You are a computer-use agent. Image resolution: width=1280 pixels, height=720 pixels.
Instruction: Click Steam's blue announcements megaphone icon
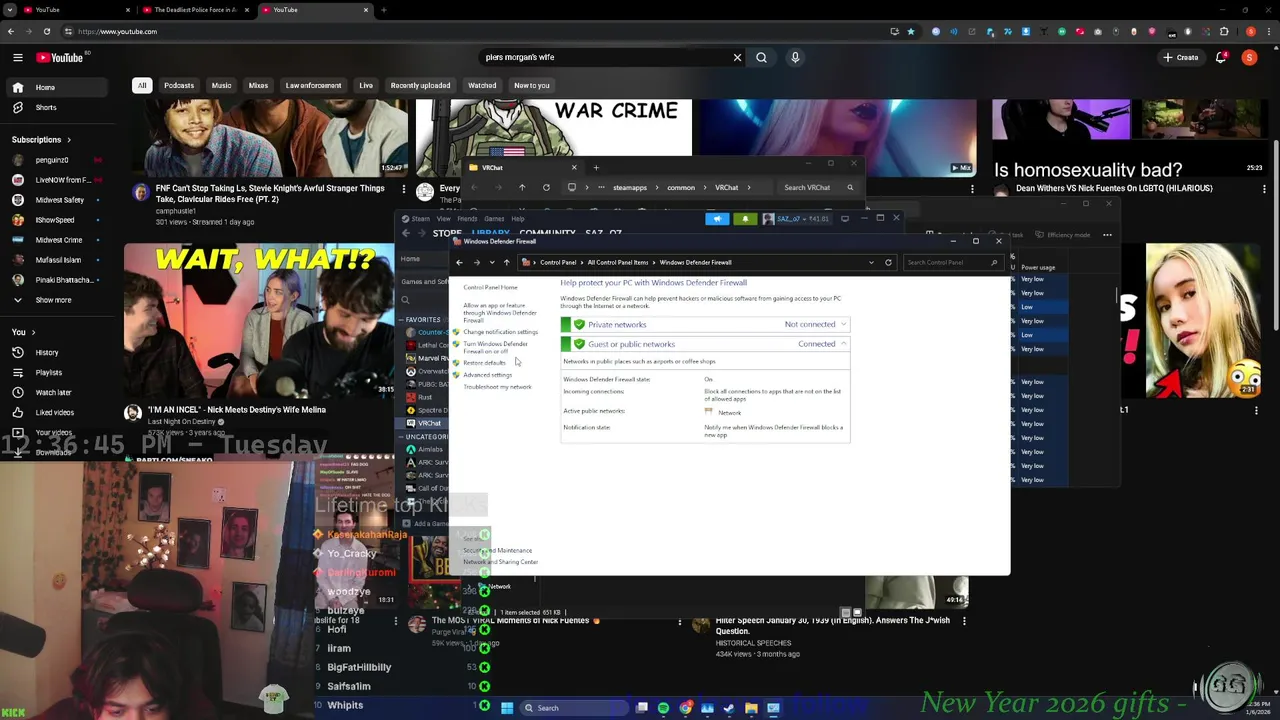point(717,219)
